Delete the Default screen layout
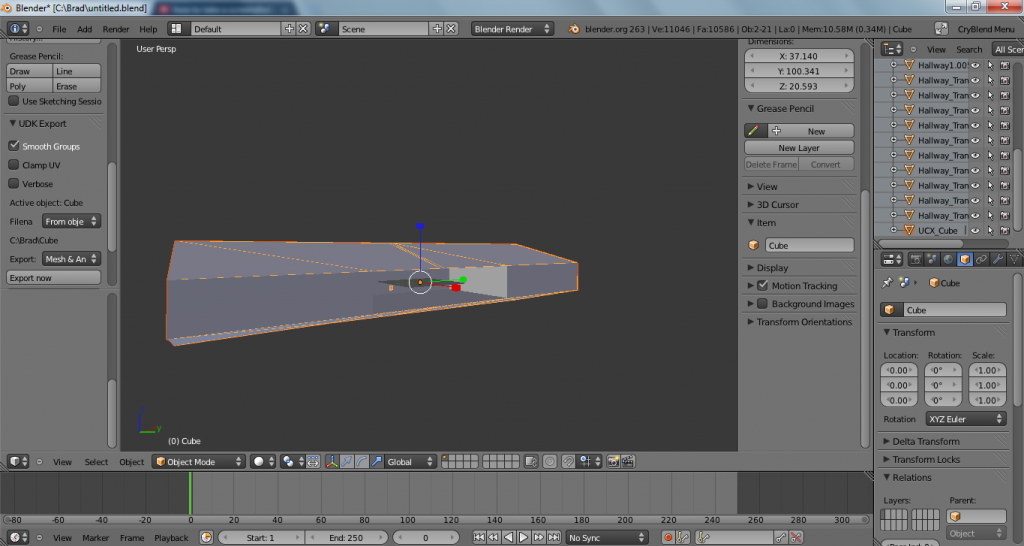 [304, 29]
